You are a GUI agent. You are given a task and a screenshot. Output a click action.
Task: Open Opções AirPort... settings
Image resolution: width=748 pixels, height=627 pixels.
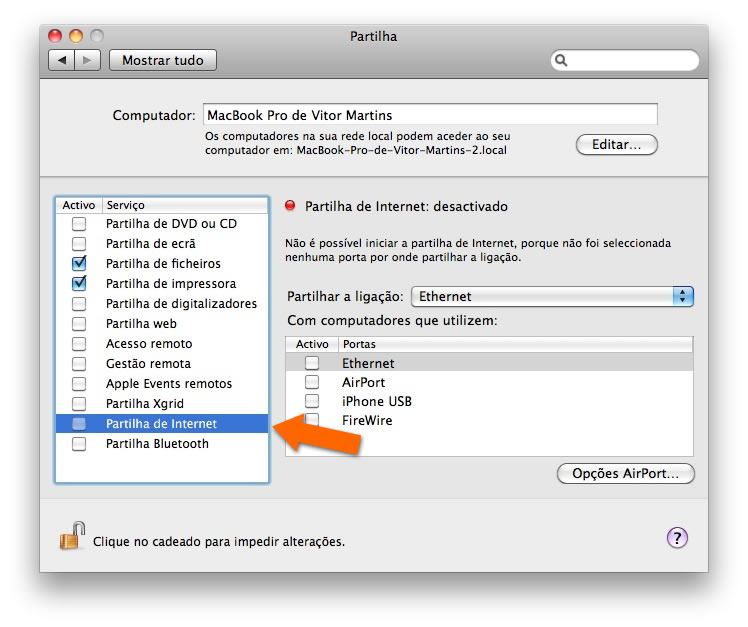(625, 473)
